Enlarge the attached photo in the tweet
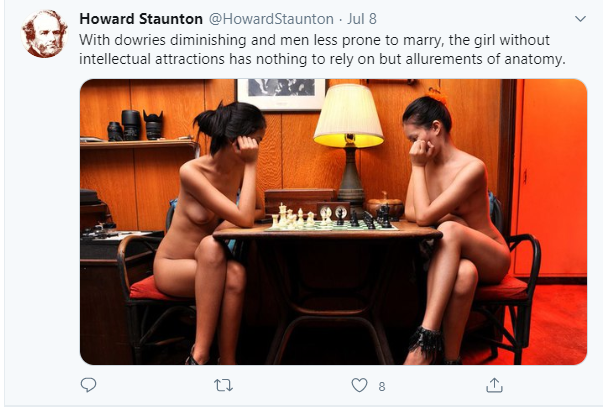 333,222
